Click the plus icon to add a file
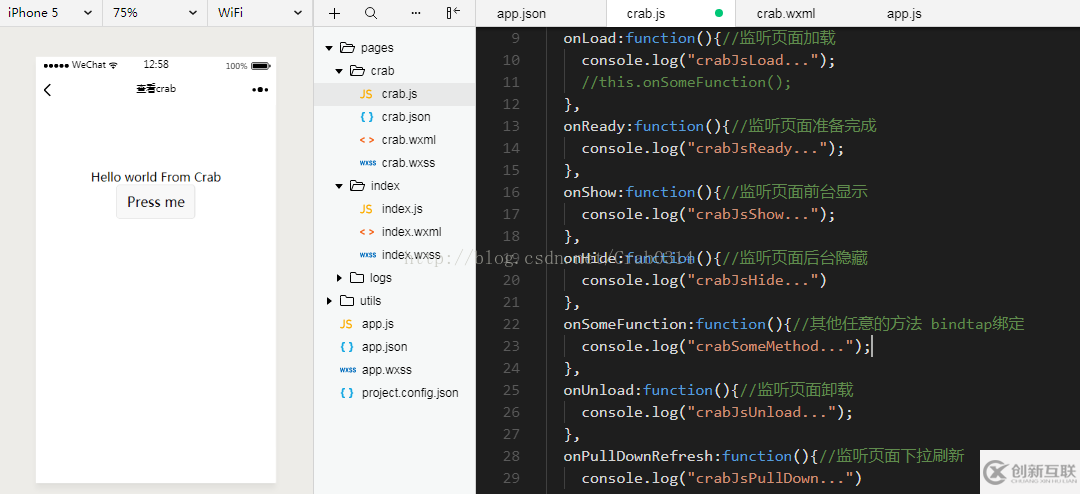 click(x=334, y=13)
